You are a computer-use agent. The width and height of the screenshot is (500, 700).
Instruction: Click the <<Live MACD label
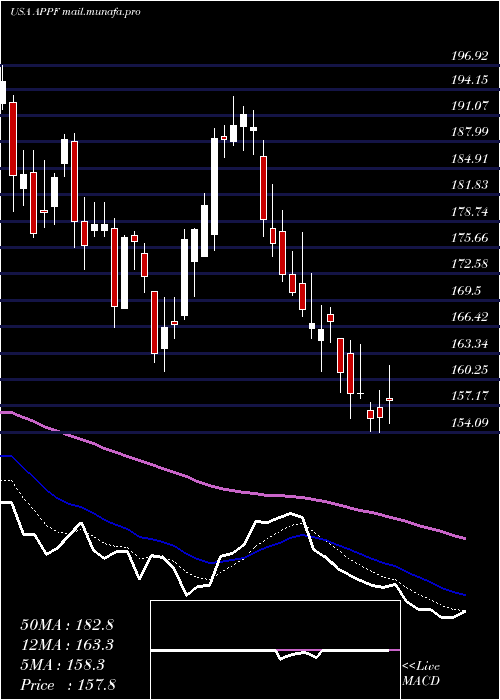point(421,674)
